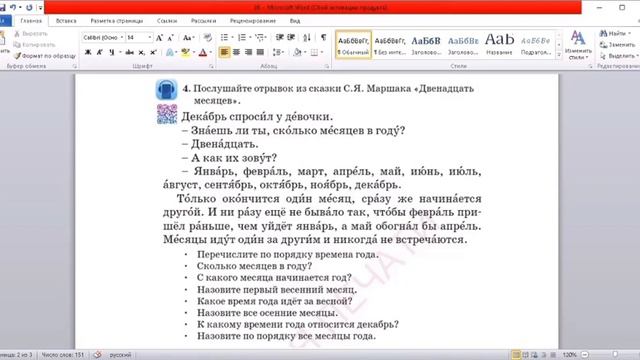Open Изменить стили dropdown
The width and height of the screenshot is (640, 360).
tap(578, 45)
